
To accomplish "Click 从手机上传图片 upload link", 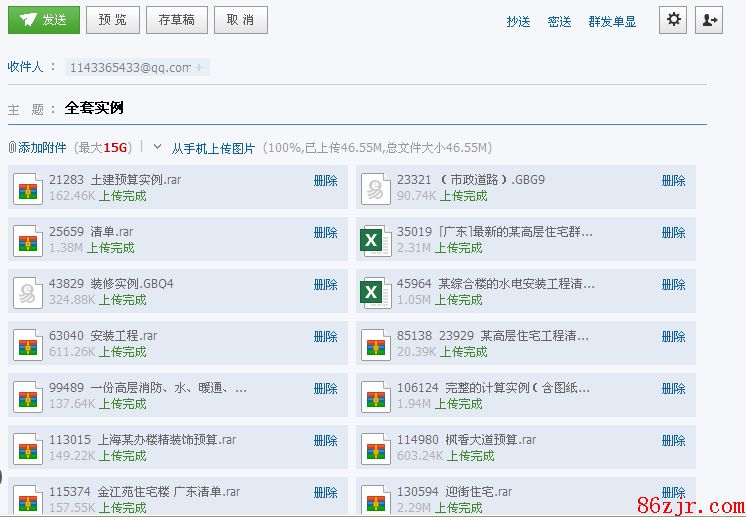I will coord(213,148).
